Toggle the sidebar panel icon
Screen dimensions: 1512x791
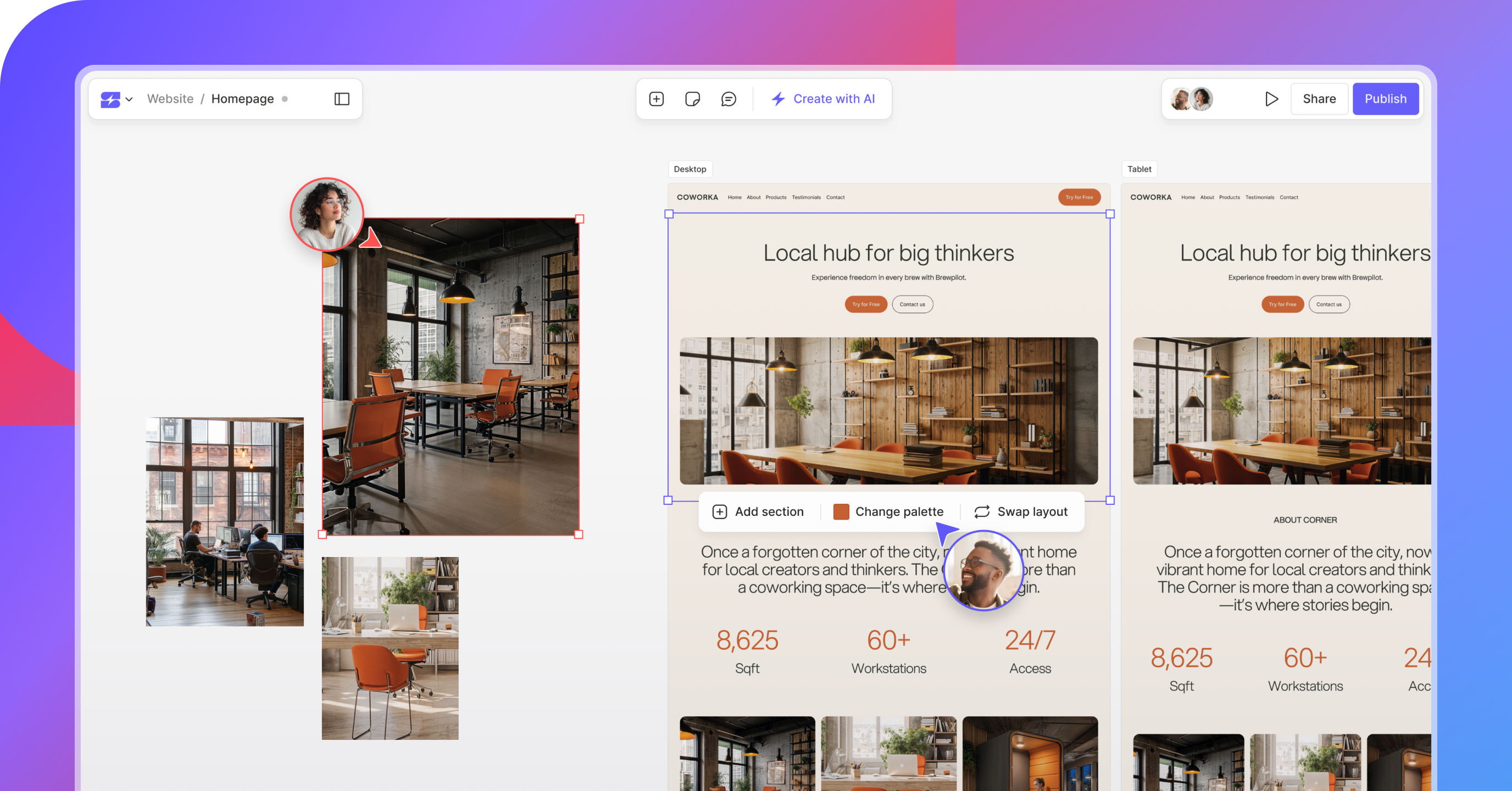[342, 99]
